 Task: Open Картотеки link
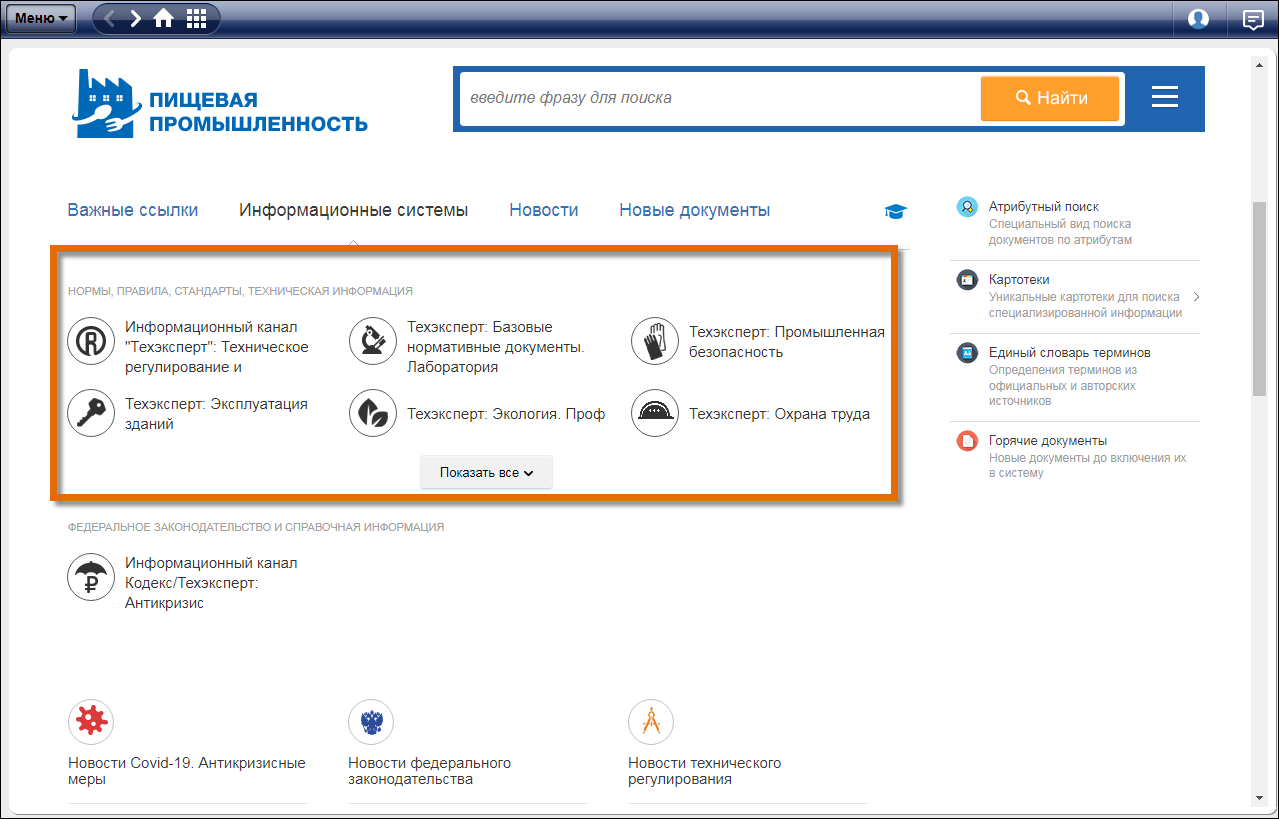pos(1019,280)
